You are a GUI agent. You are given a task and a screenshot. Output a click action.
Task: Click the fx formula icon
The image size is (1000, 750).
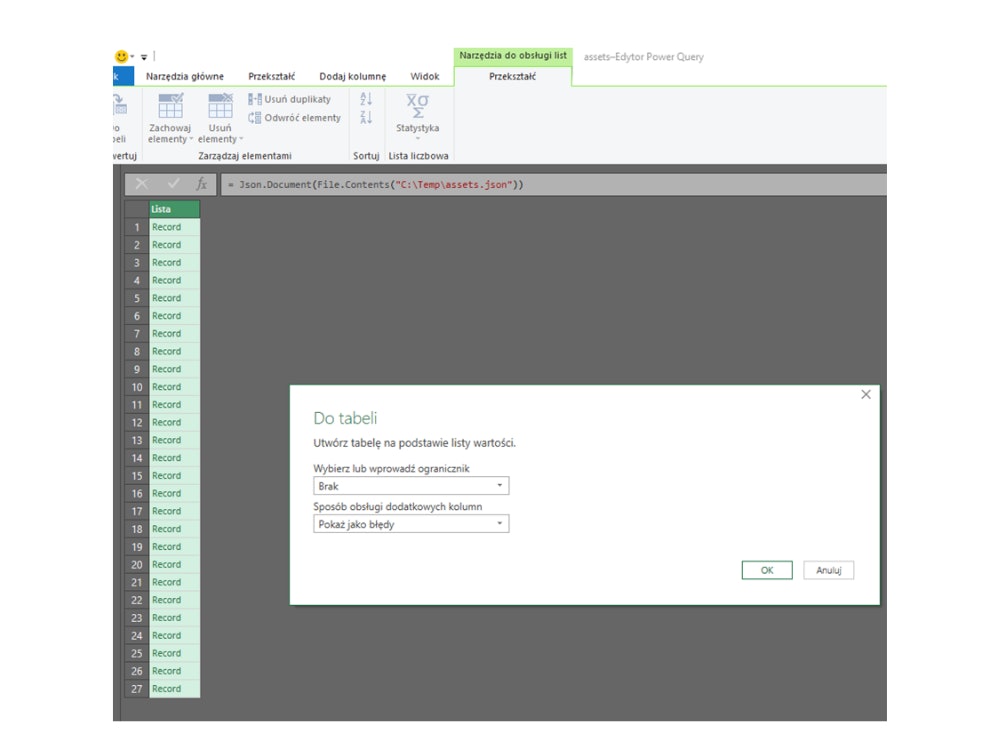pyautogui.click(x=202, y=184)
